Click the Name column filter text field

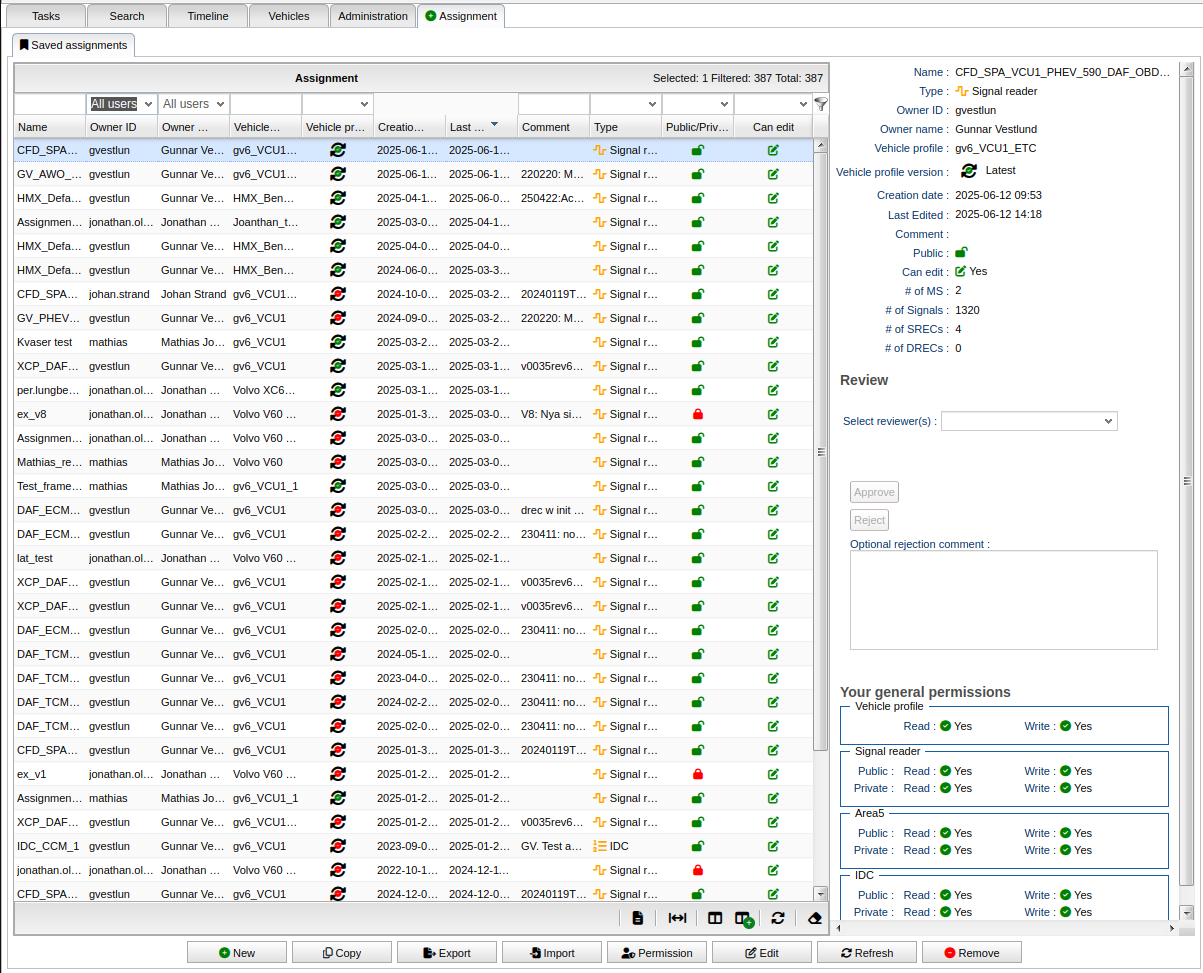(50, 104)
